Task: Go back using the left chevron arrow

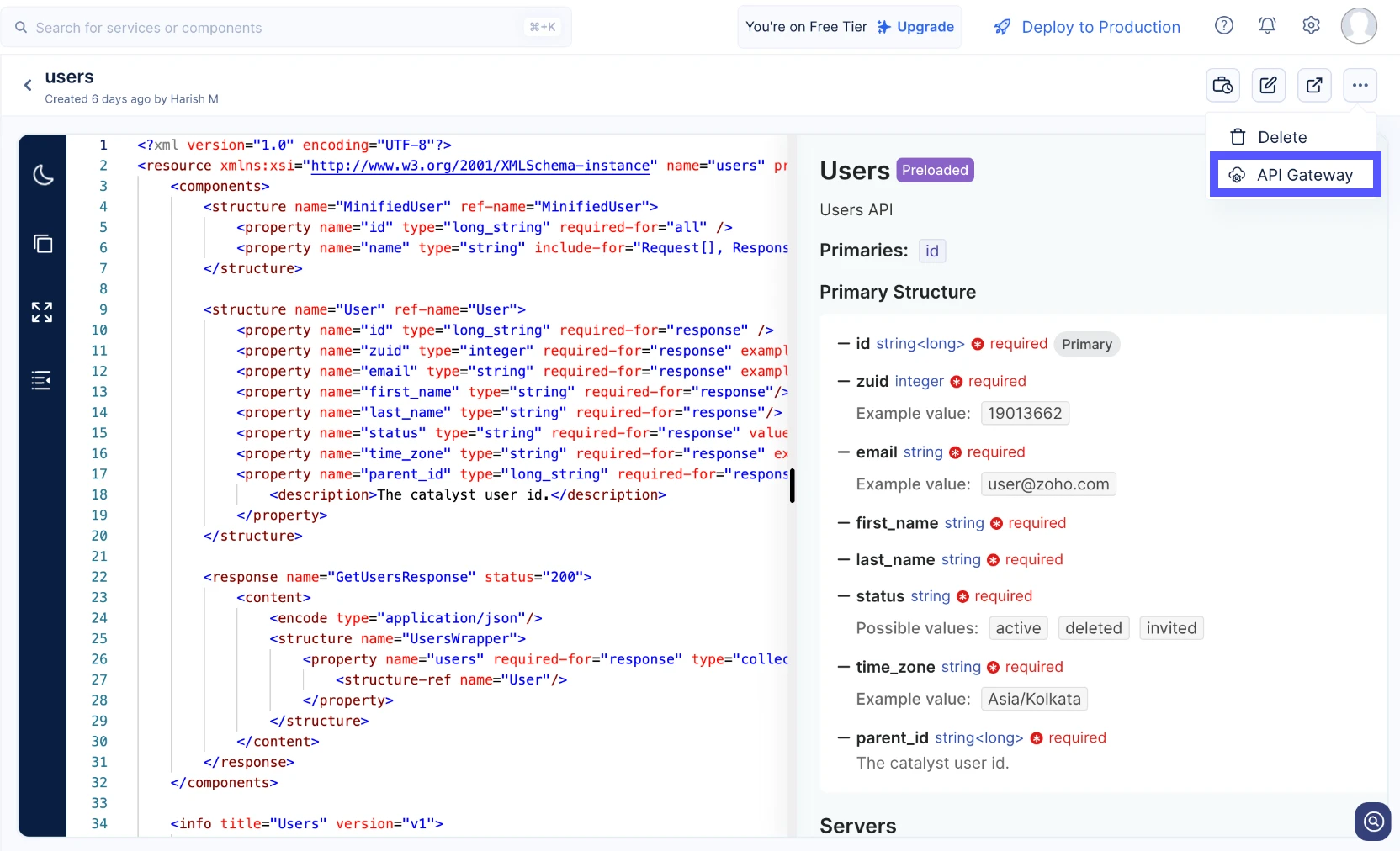Action: pos(28,85)
